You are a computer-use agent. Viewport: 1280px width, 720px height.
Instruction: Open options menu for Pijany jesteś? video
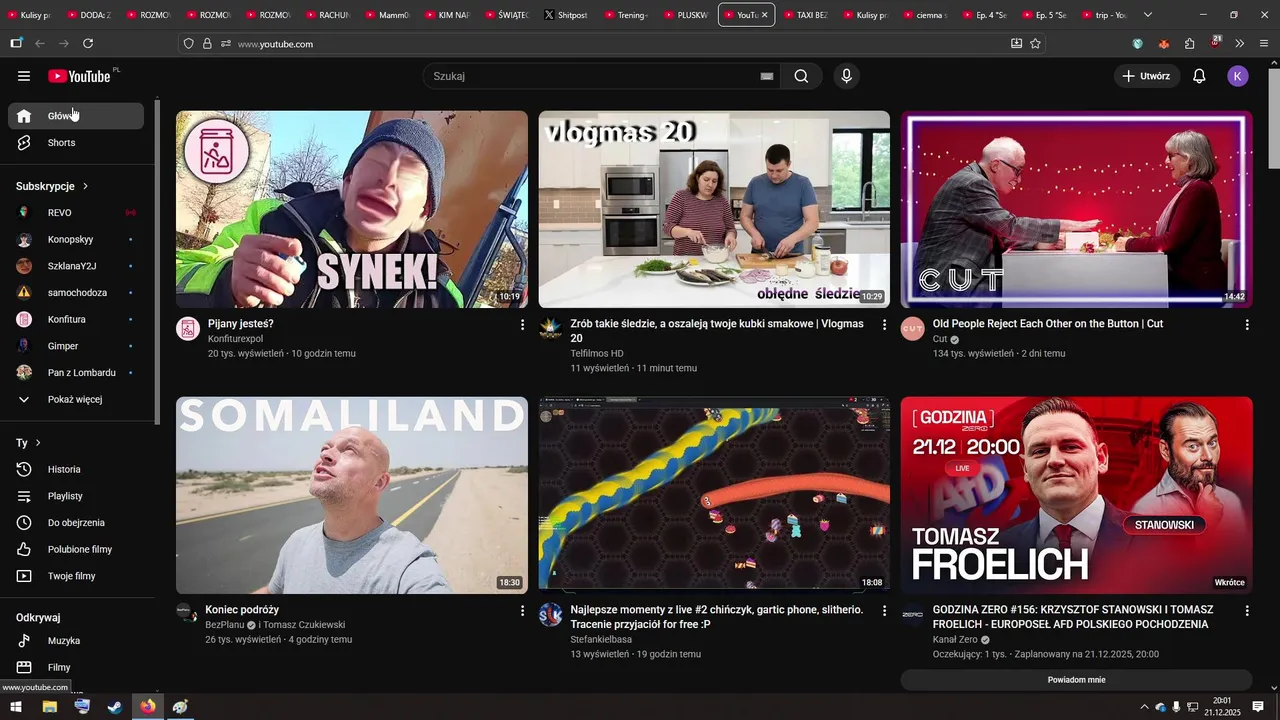[522, 325]
